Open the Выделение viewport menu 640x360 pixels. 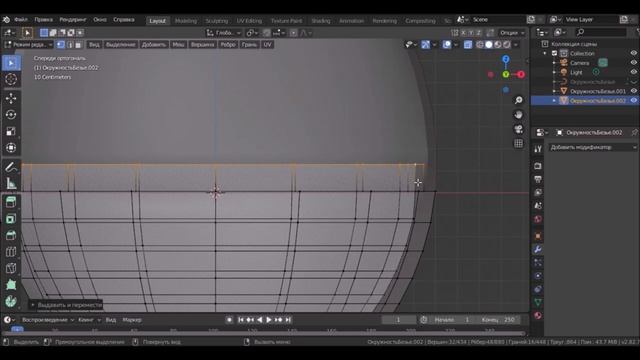(120, 44)
